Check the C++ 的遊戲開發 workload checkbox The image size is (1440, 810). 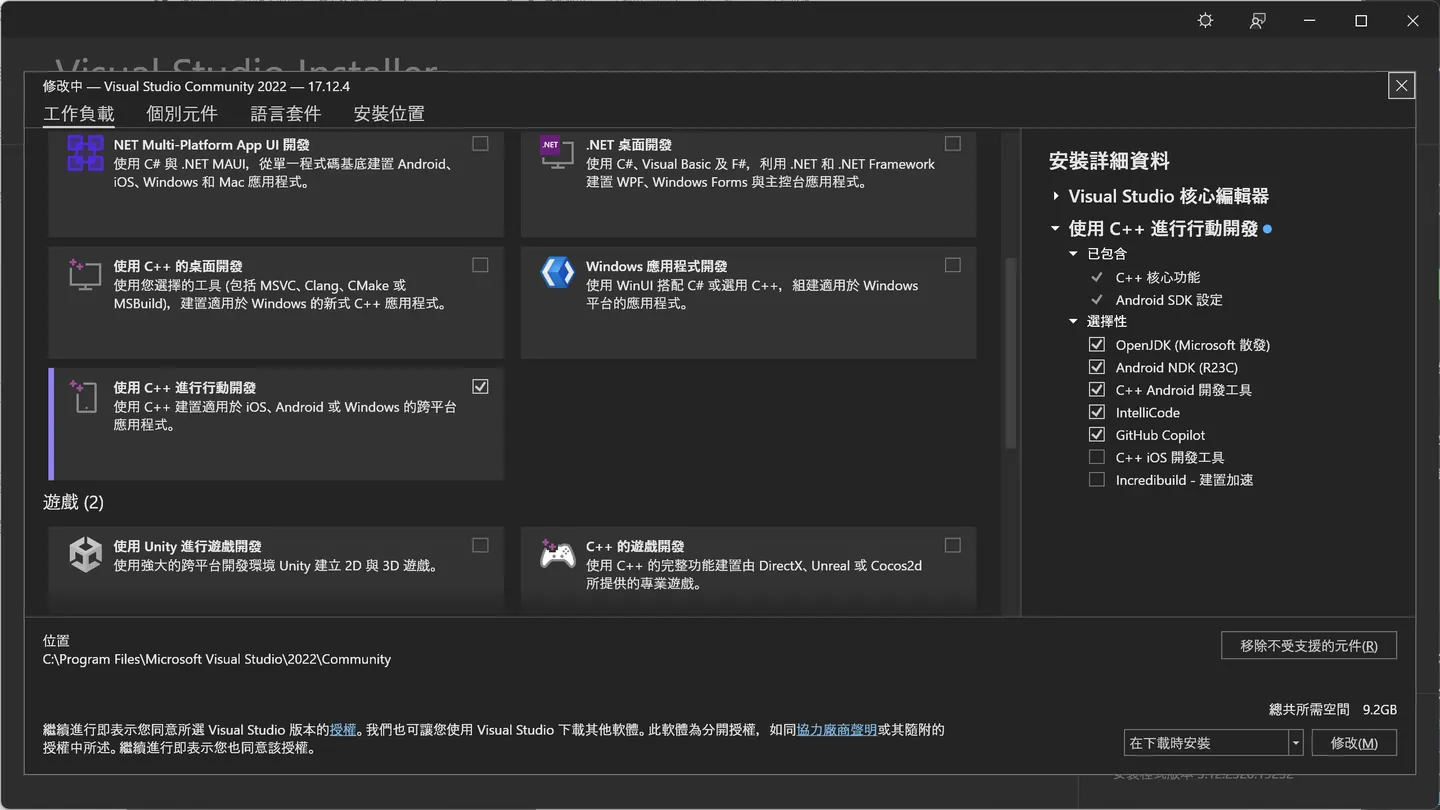(x=952, y=545)
